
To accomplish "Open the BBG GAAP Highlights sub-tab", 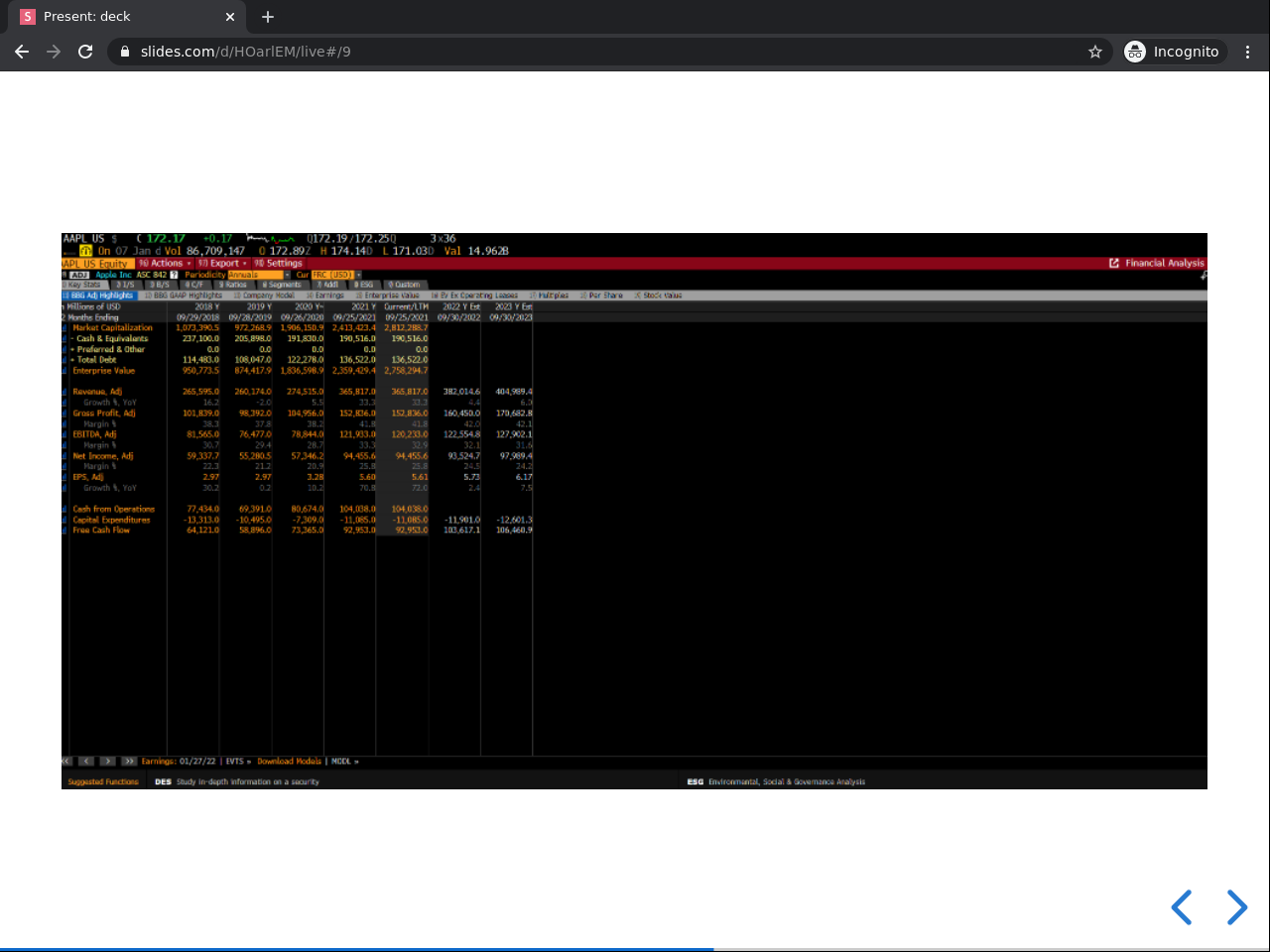I will coord(184,296).
